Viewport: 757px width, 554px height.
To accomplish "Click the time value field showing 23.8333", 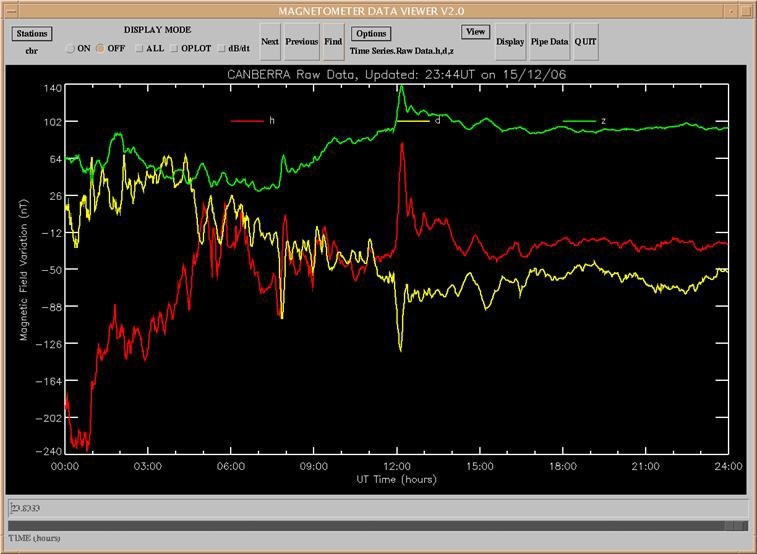I will coord(377,507).
